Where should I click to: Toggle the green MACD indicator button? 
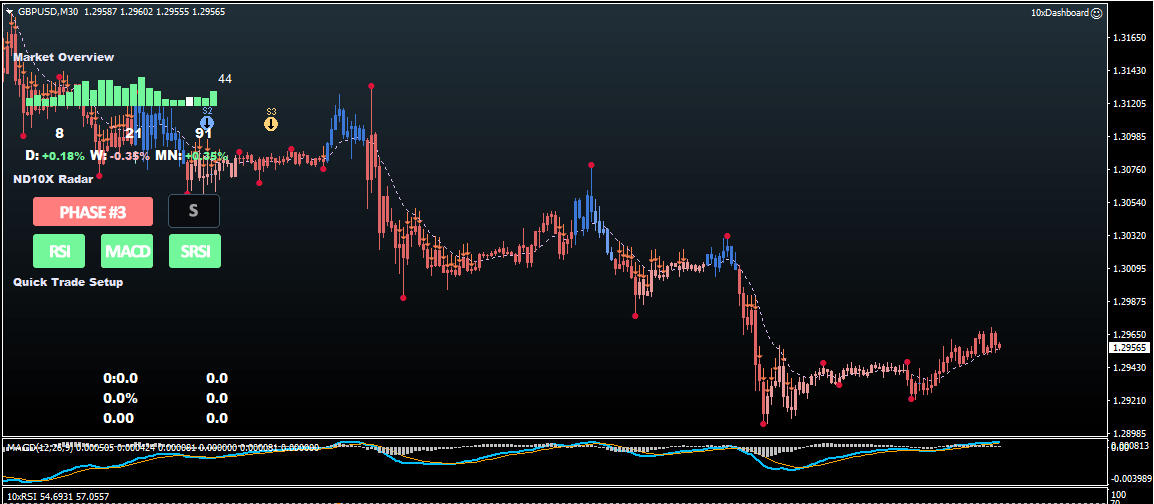click(x=127, y=251)
